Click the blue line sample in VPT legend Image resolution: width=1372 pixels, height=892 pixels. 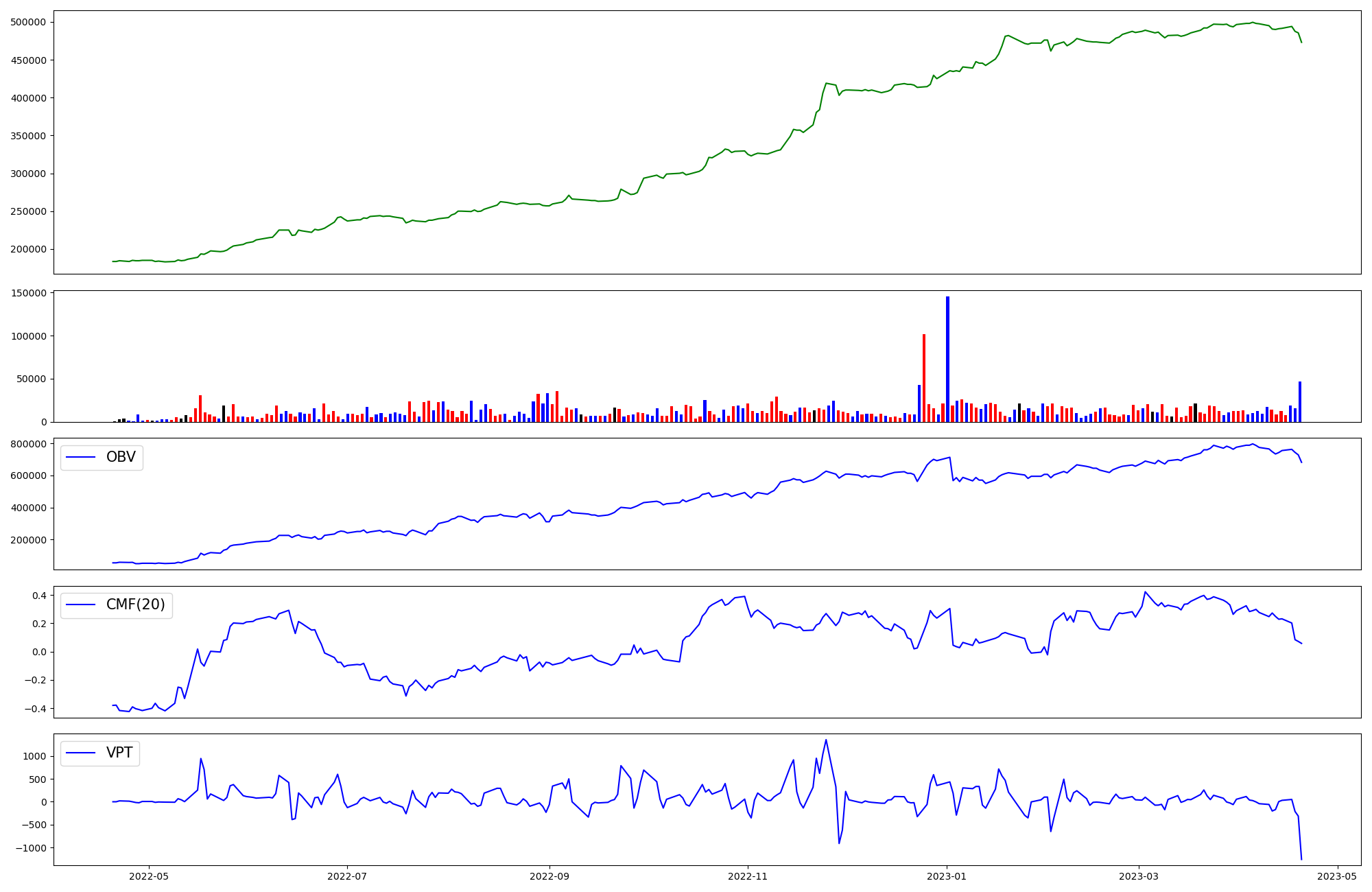pos(82,753)
